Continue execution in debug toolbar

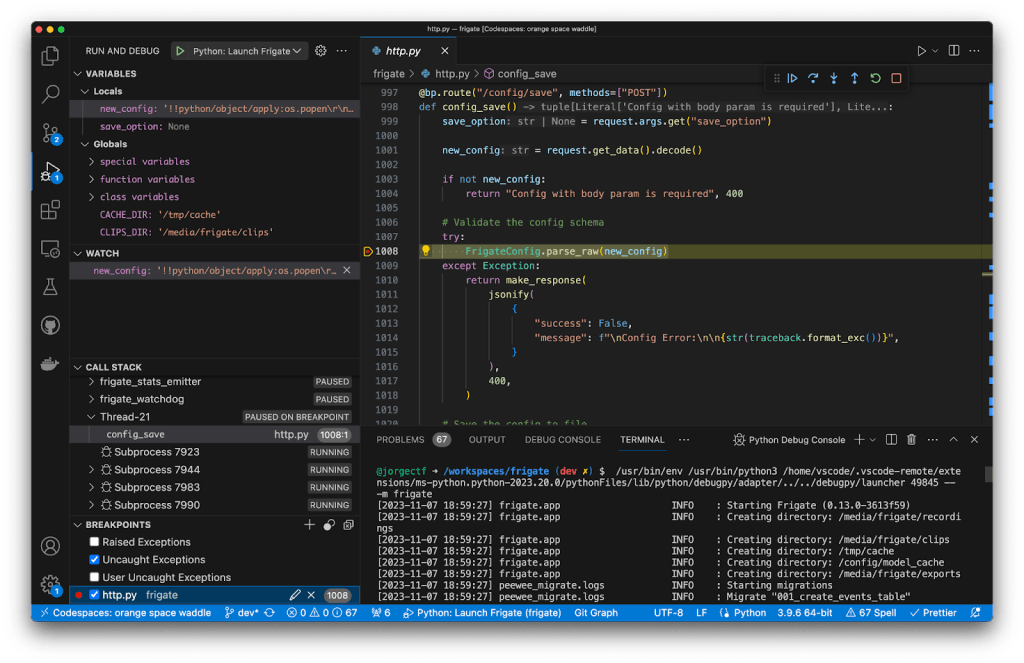pyautogui.click(x=792, y=78)
